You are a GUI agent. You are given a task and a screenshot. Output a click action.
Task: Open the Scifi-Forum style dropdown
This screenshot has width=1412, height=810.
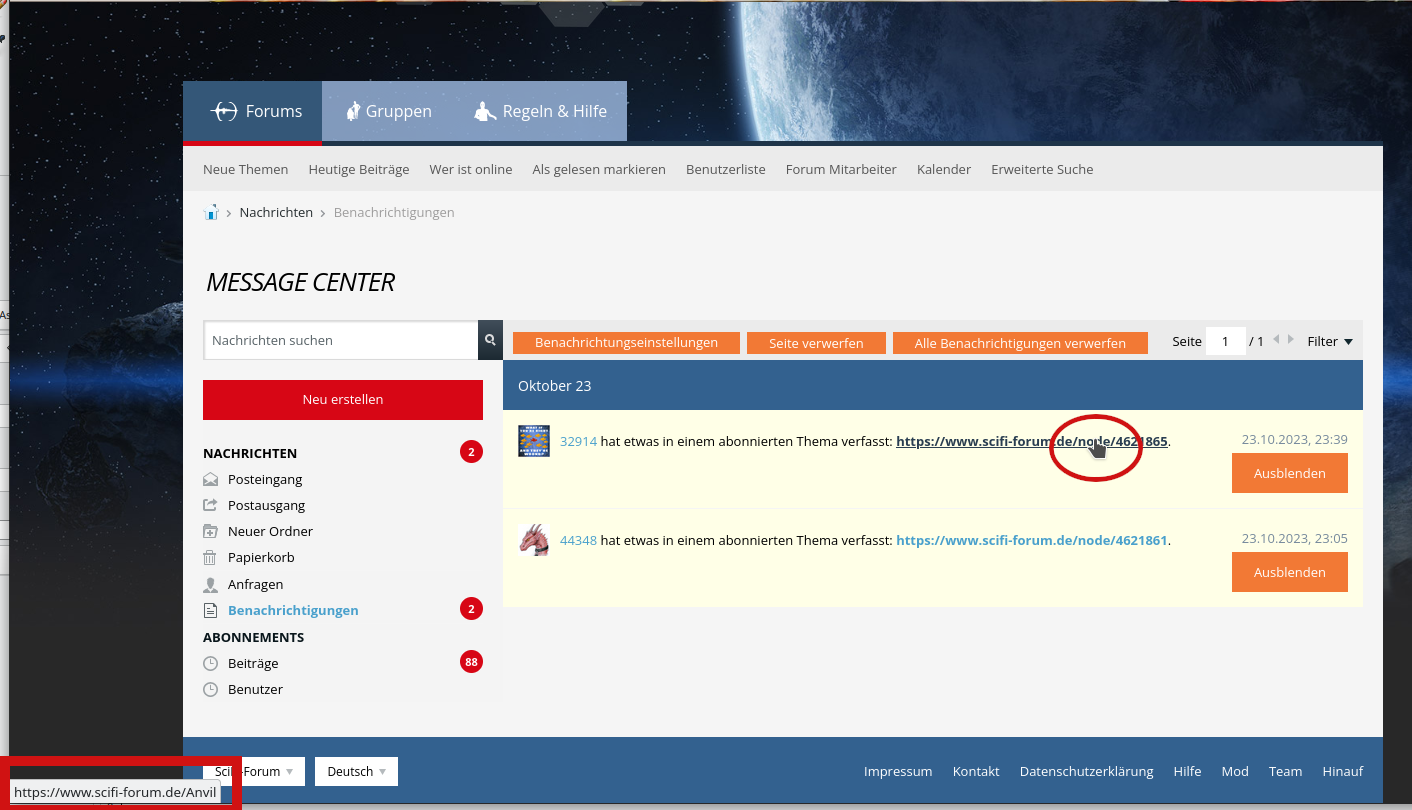click(254, 771)
